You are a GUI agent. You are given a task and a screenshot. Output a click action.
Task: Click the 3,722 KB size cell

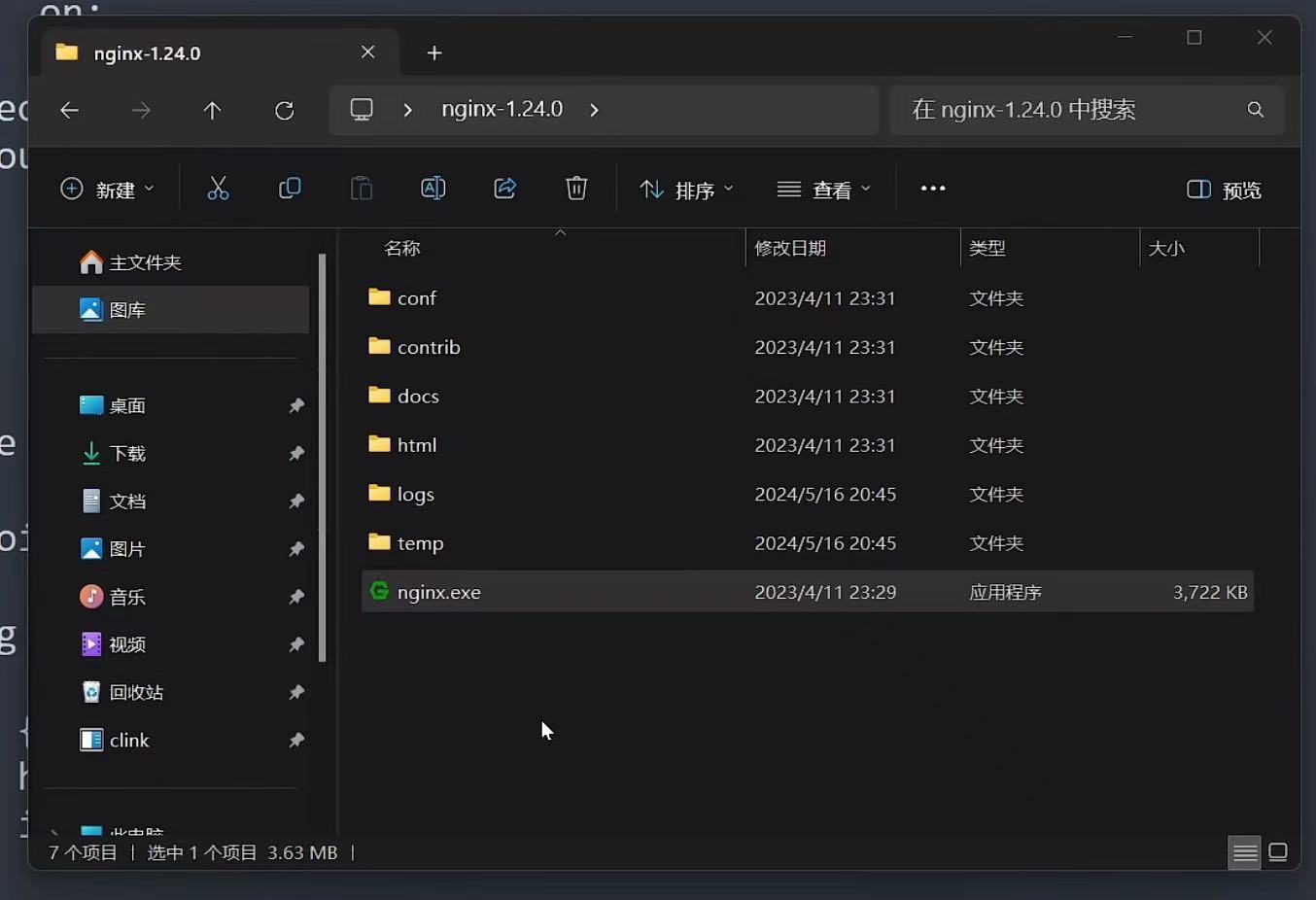click(x=1210, y=592)
